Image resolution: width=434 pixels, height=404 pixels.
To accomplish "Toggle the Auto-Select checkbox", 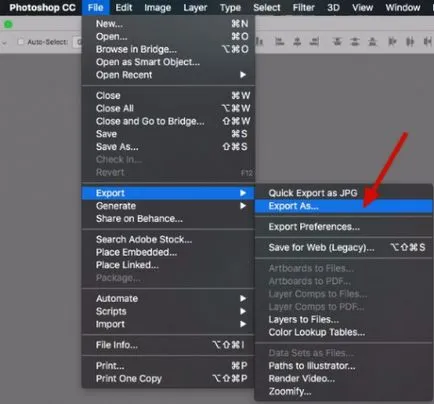I will click(x=21, y=42).
